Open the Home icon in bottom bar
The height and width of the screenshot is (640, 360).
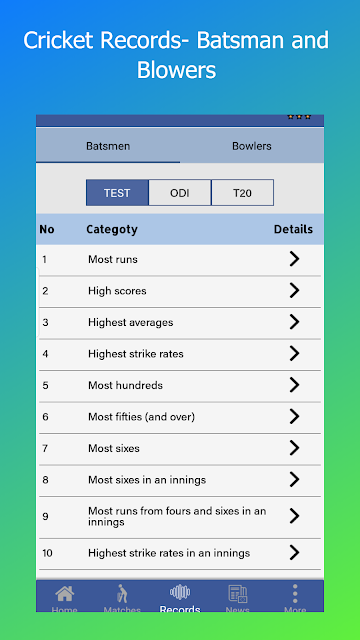pyautogui.click(x=64, y=594)
